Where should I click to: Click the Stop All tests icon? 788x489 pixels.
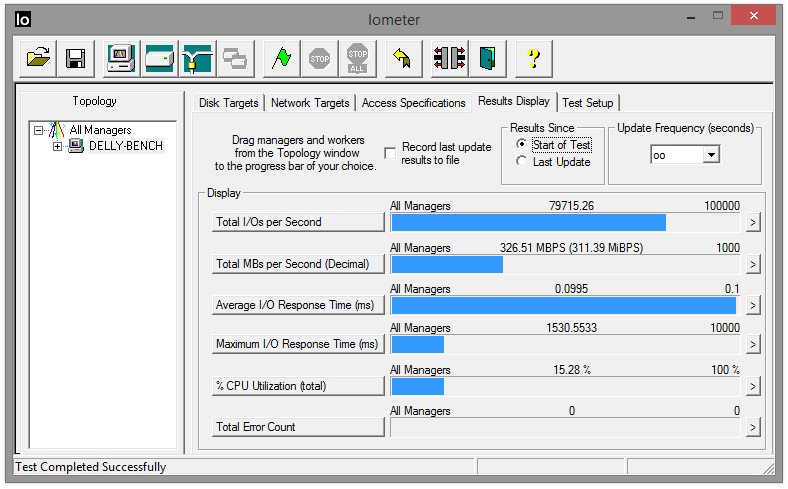point(357,59)
